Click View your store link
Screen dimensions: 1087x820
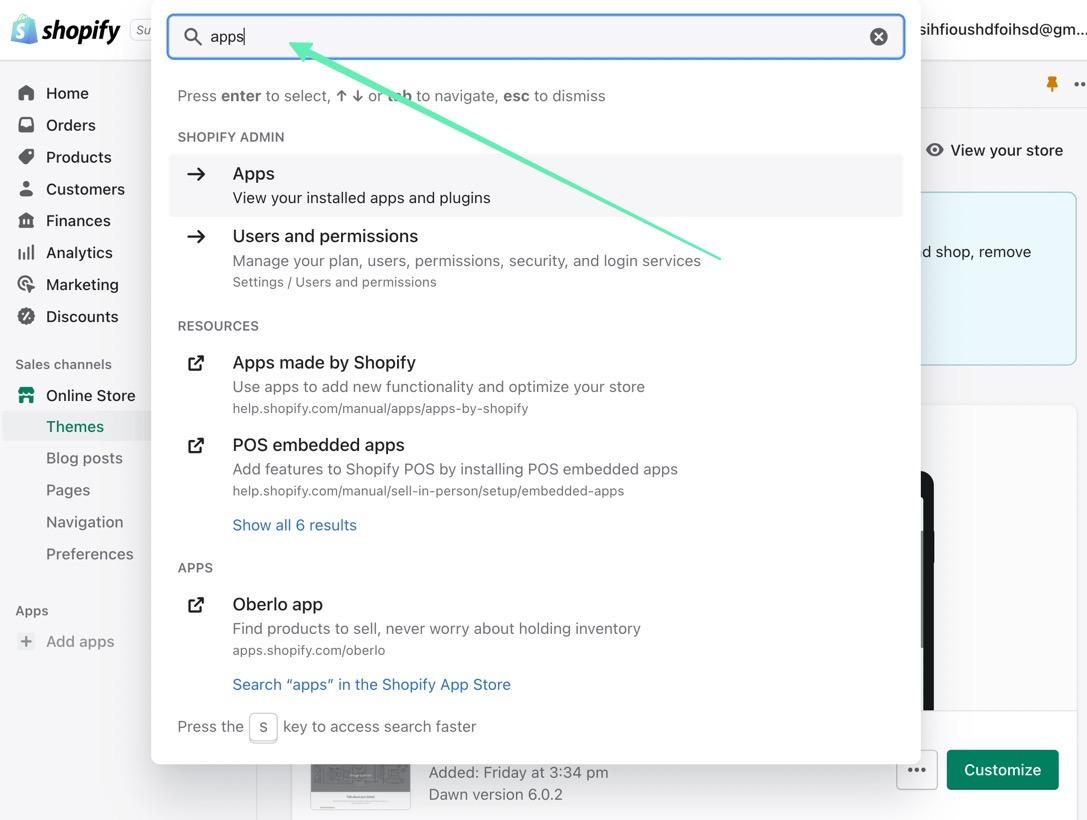(x=1006, y=150)
